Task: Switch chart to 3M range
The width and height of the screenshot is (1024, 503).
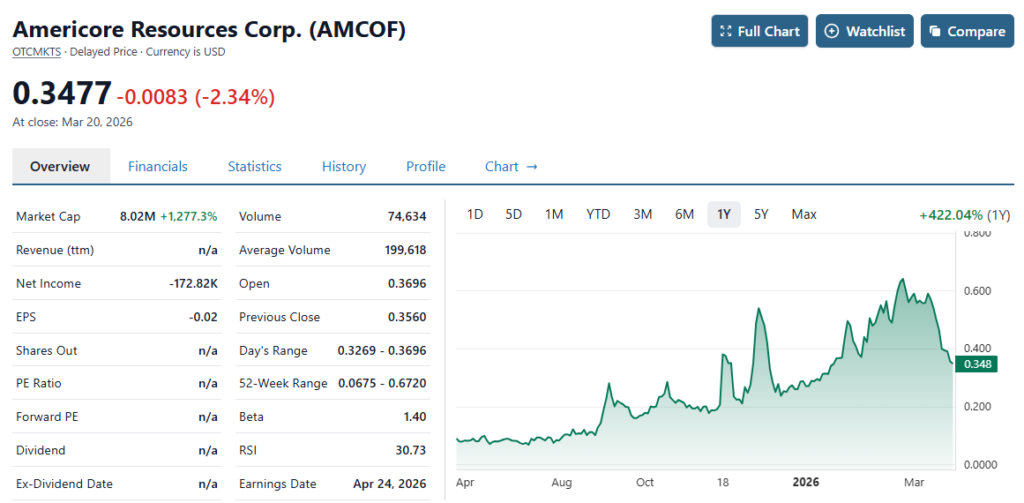Action: coord(643,214)
